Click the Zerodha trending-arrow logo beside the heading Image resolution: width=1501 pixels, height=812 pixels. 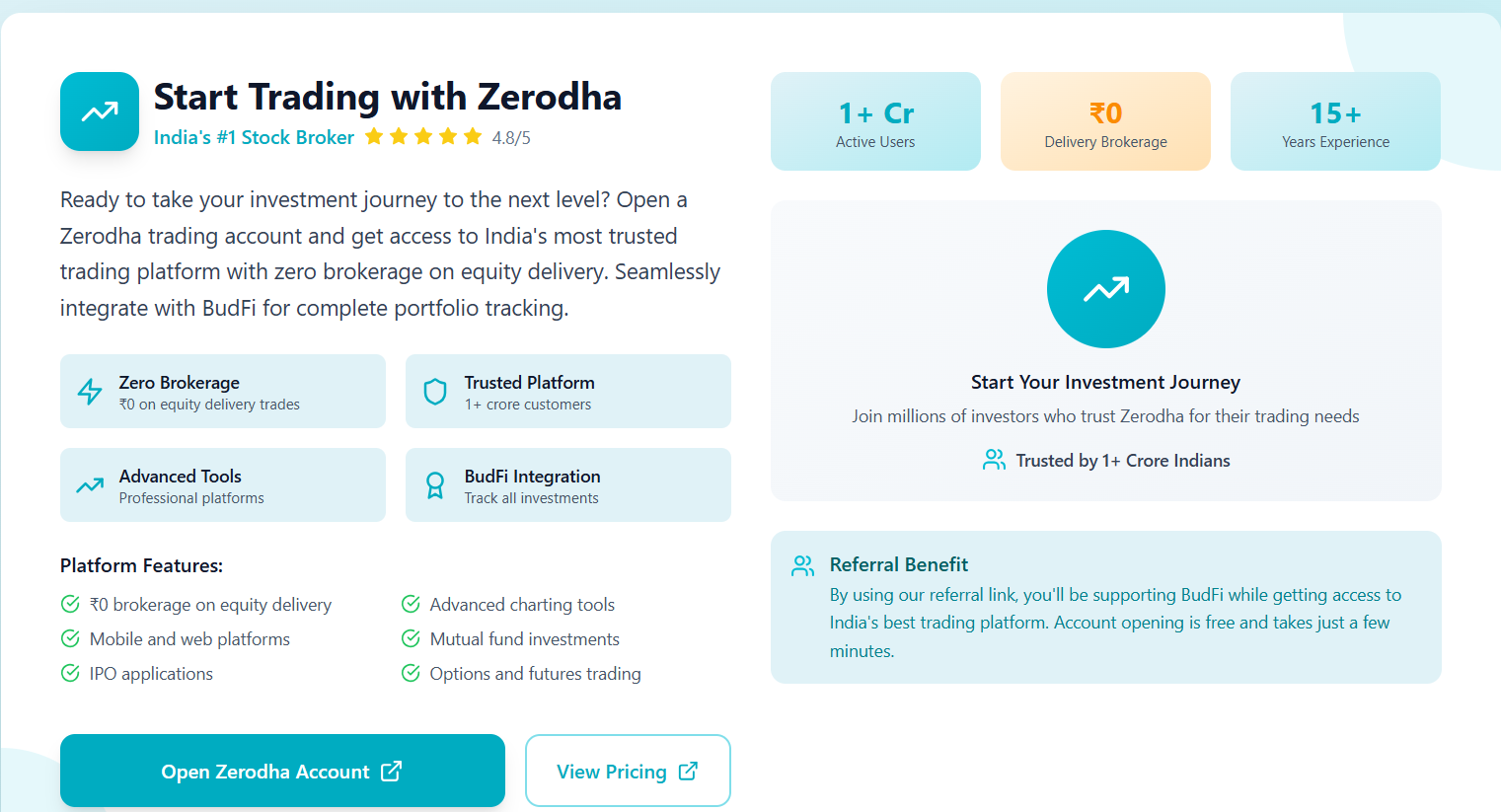coord(100,111)
